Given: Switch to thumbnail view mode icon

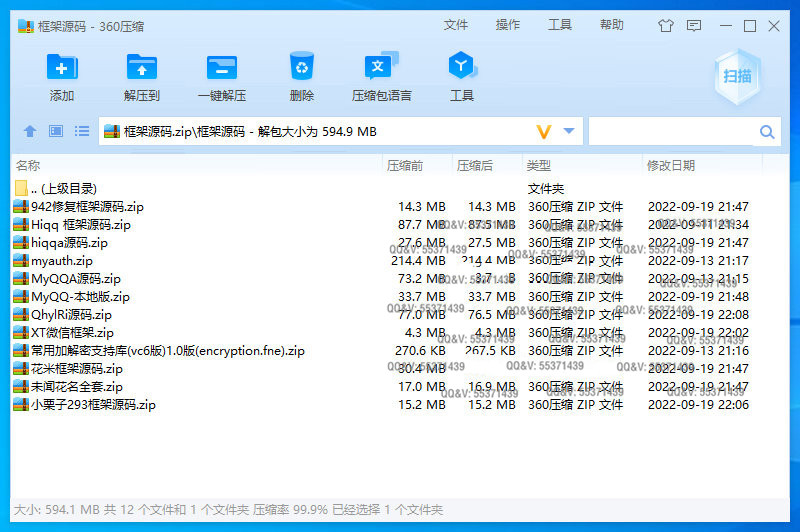Looking at the screenshot, I should click(56, 131).
